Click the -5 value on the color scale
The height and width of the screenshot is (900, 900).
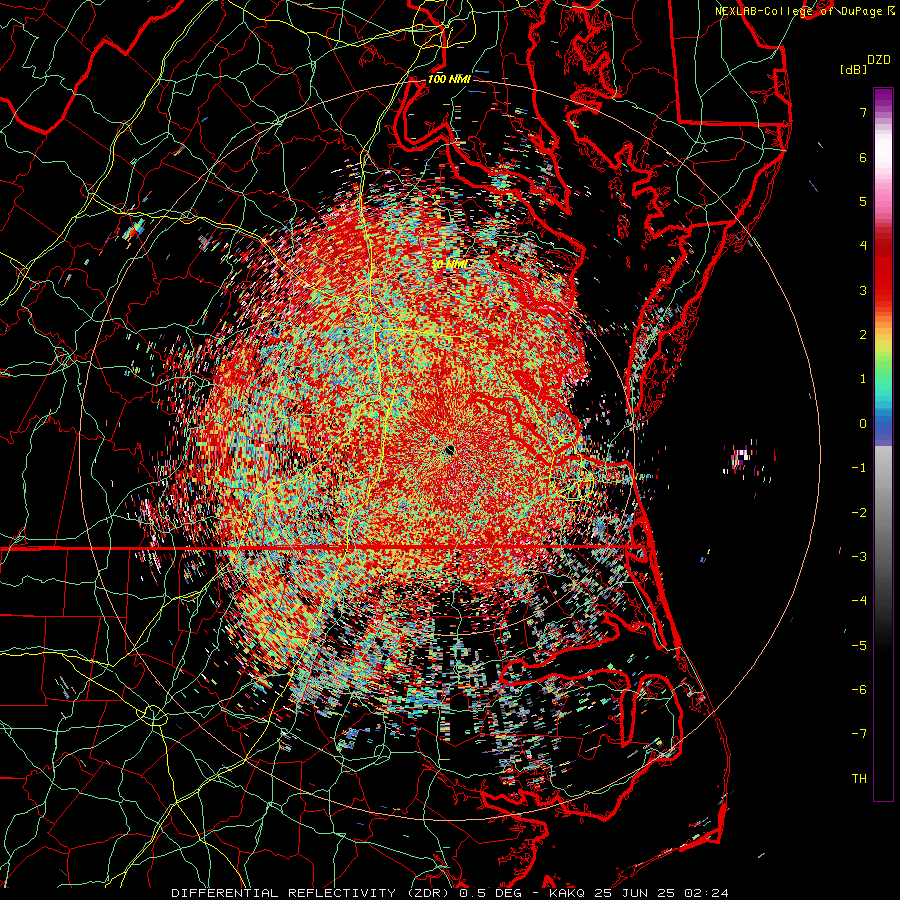(859, 646)
